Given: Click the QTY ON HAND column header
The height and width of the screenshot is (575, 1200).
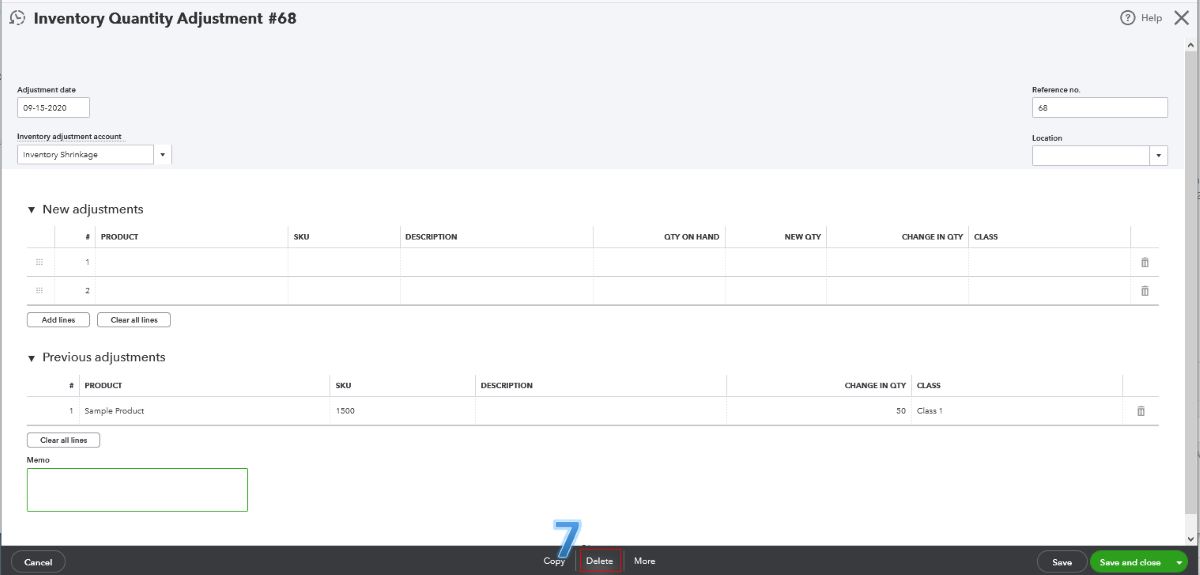Looking at the screenshot, I should coord(692,237).
